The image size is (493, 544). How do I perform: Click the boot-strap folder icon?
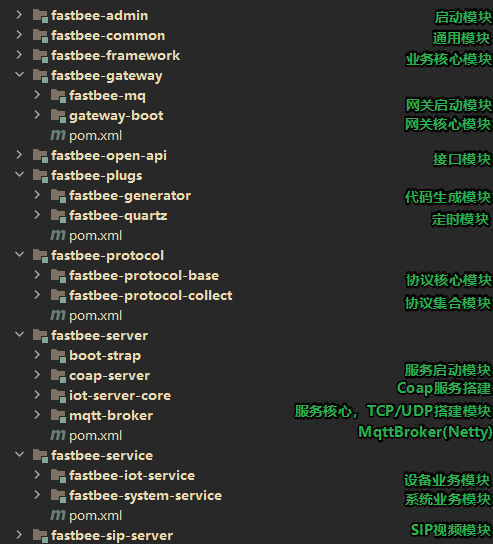coord(58,356)
